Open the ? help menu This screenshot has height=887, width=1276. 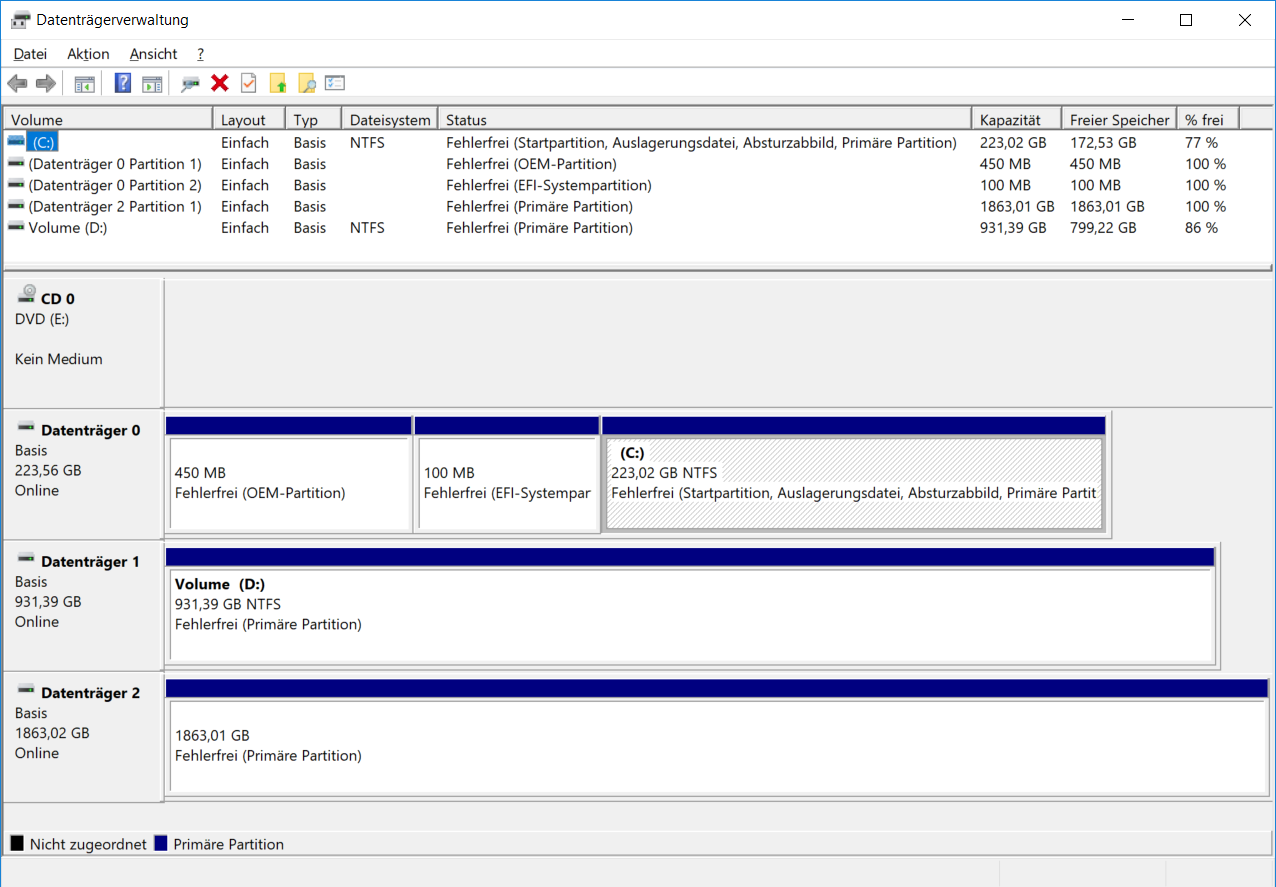200,54
